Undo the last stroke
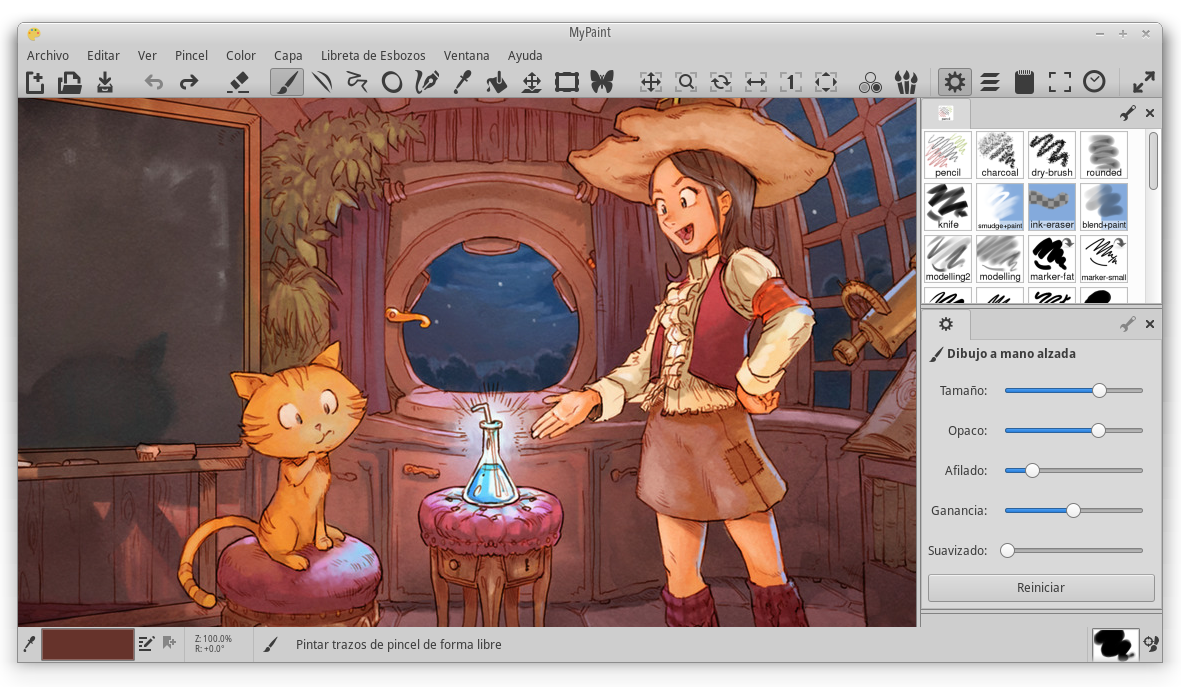1181x687 pixels. [x=154, y=82]
